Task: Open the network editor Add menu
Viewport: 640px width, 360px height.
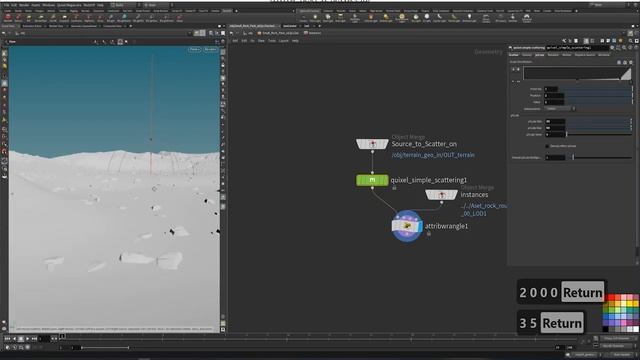Action: (235, 41)
